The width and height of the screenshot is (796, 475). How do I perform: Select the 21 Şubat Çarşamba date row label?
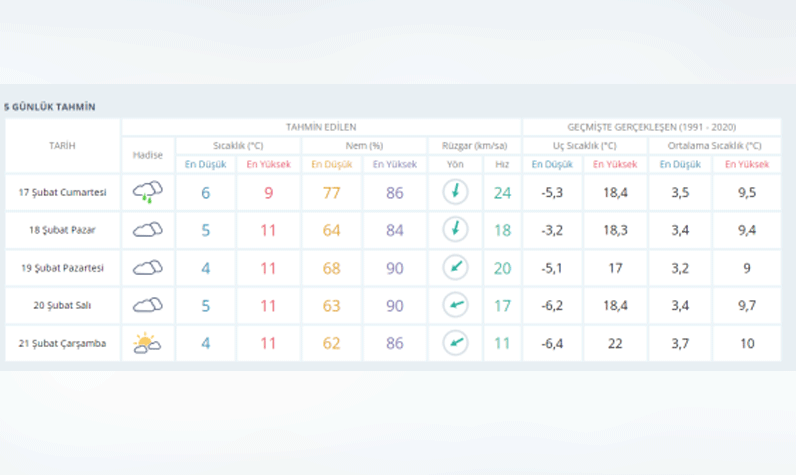(62, 344)
